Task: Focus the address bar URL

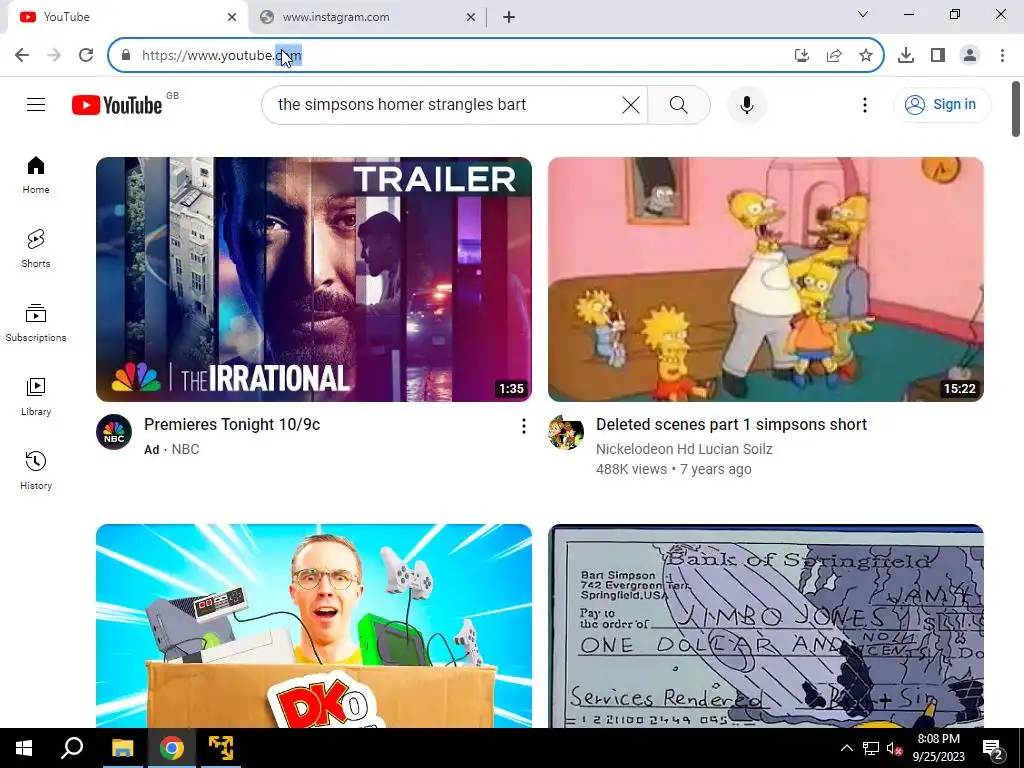Action: (457, 55)
